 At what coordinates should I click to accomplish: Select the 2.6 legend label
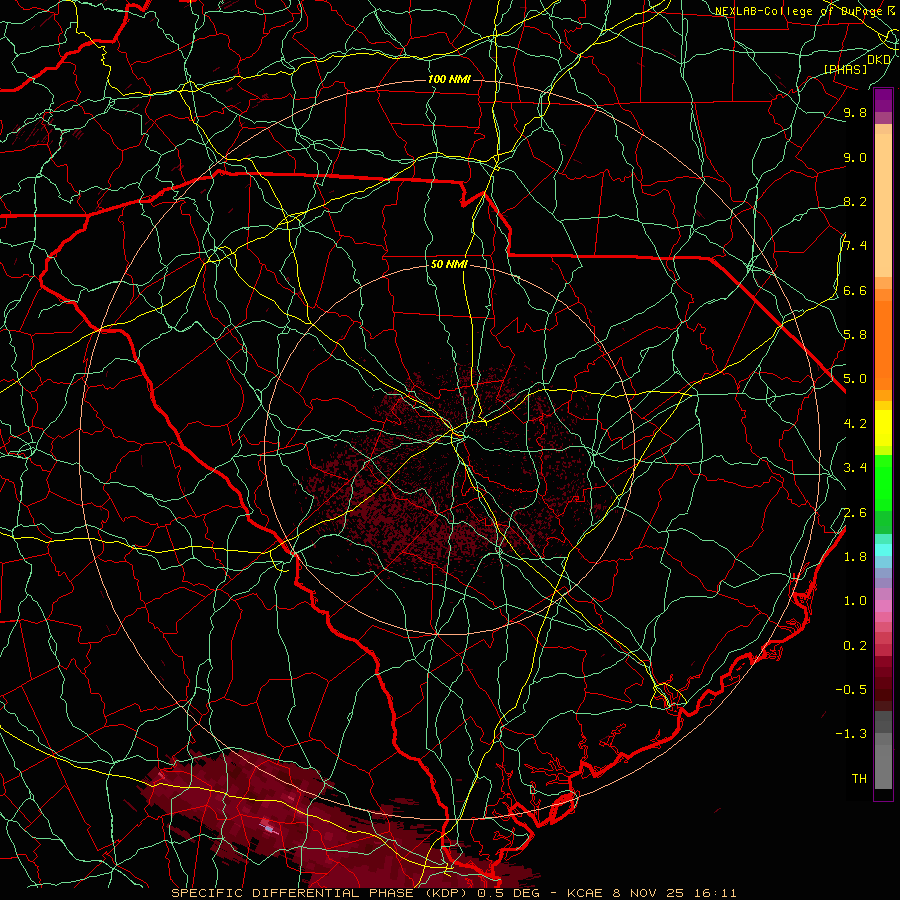pyautogui.click(x=855, y=512)
